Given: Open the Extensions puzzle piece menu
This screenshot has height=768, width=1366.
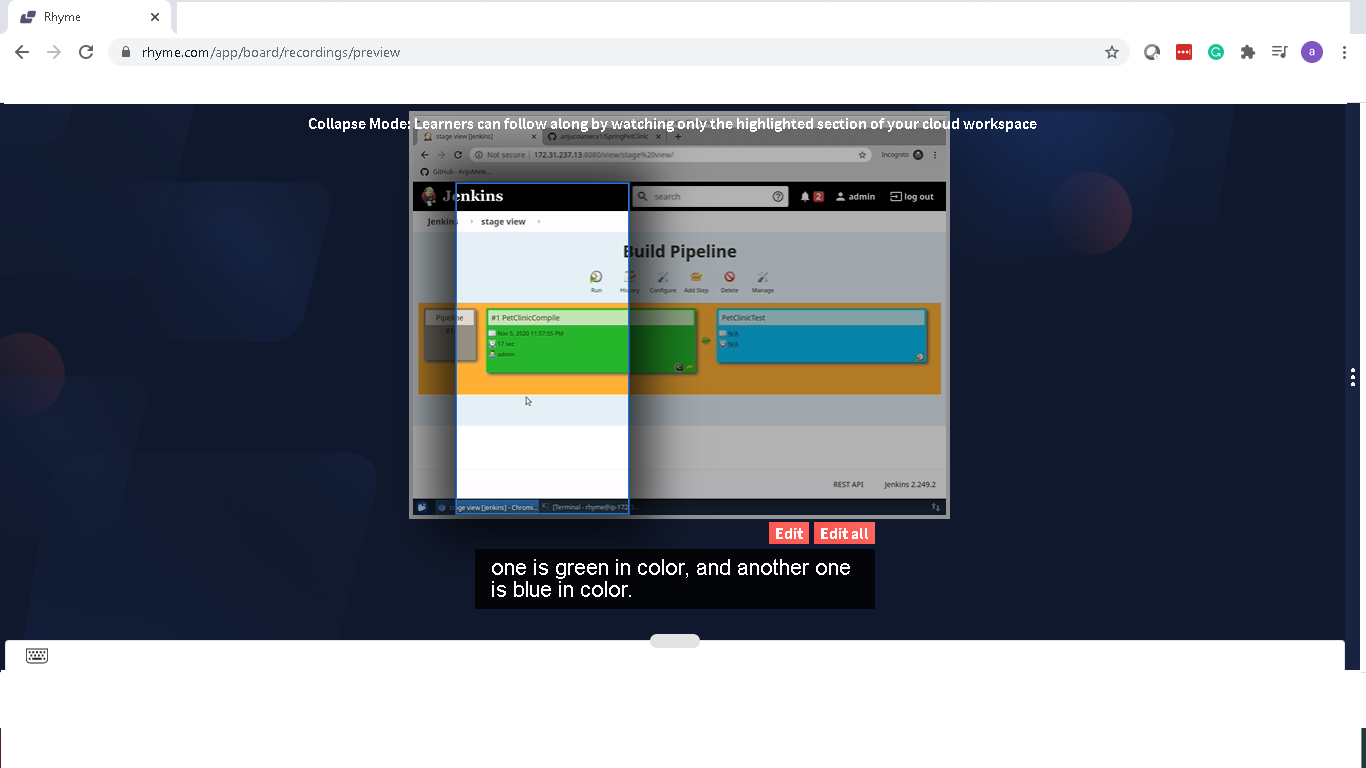Looking at the screenshot, I should pos(1248,52).
